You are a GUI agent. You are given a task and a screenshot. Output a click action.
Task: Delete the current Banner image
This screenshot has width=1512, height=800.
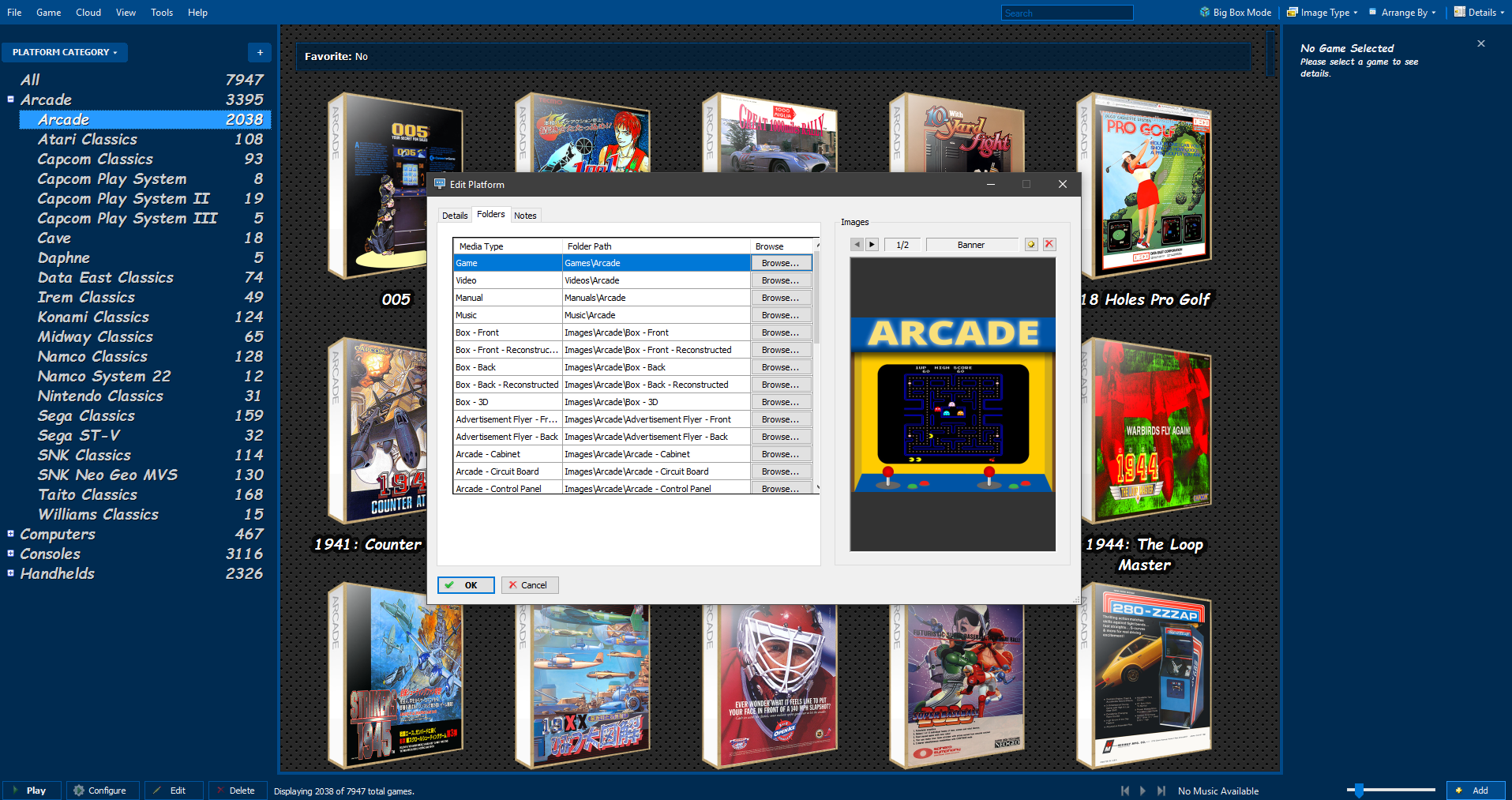1049,245
